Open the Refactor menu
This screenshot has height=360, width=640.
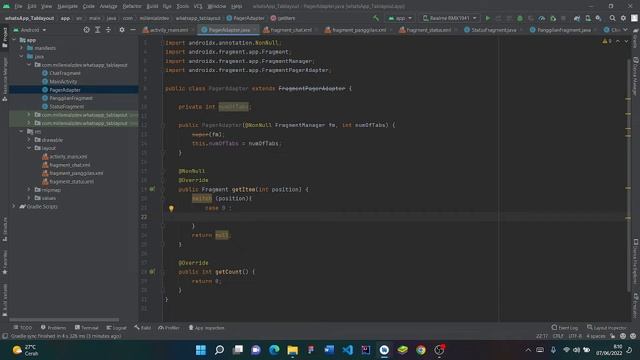click(x=132, y=6)
